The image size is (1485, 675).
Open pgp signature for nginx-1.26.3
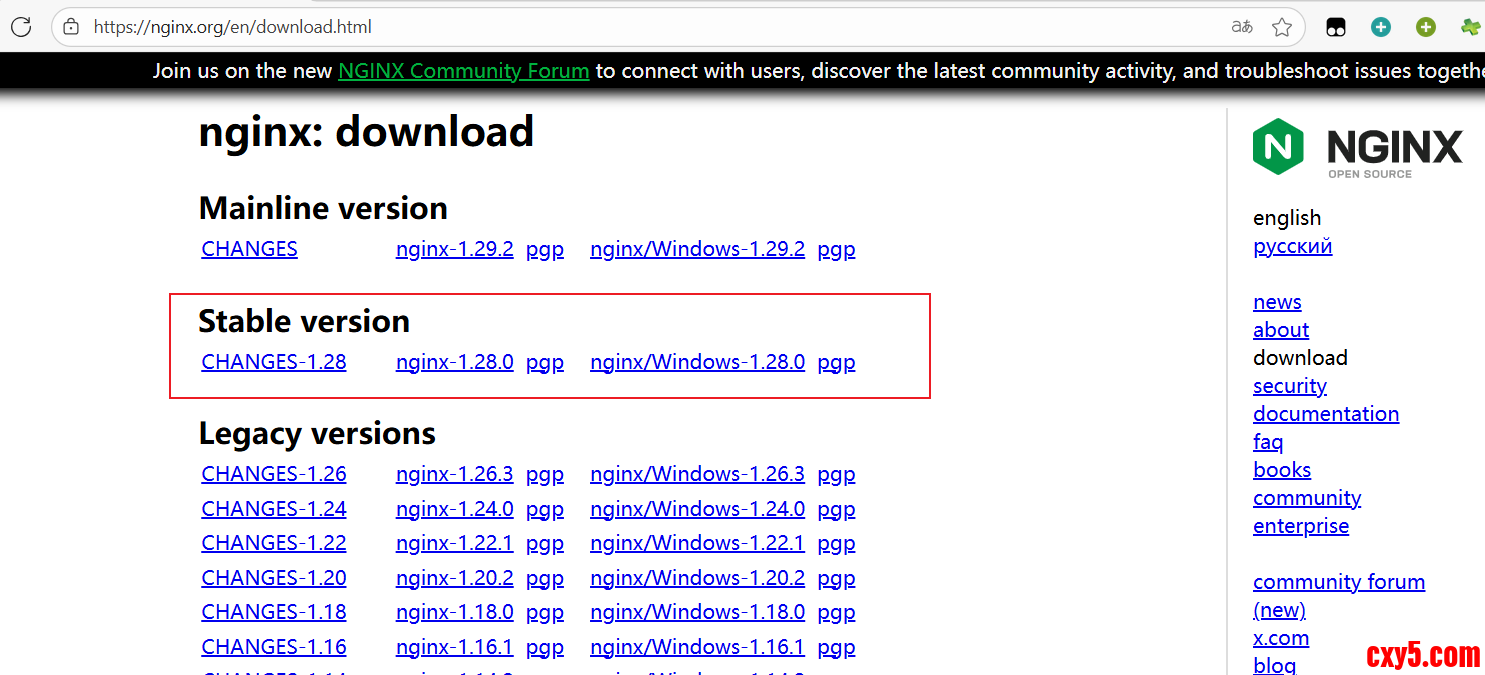[545, 475]
